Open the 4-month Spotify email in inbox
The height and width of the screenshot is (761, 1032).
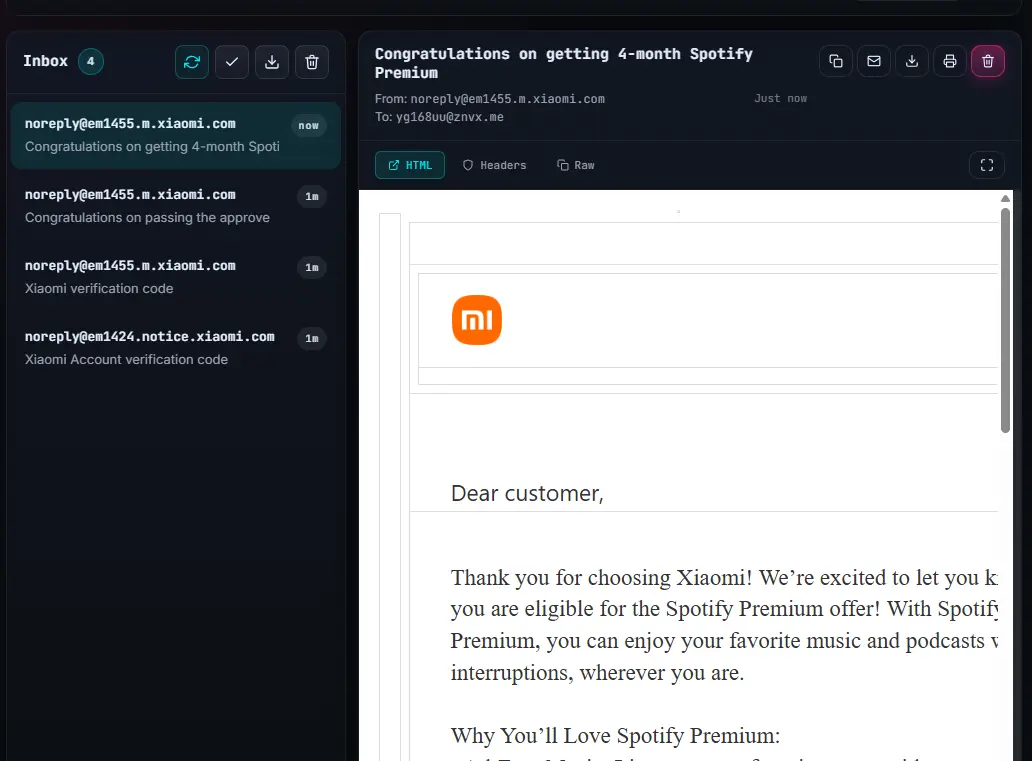[176, 135]
